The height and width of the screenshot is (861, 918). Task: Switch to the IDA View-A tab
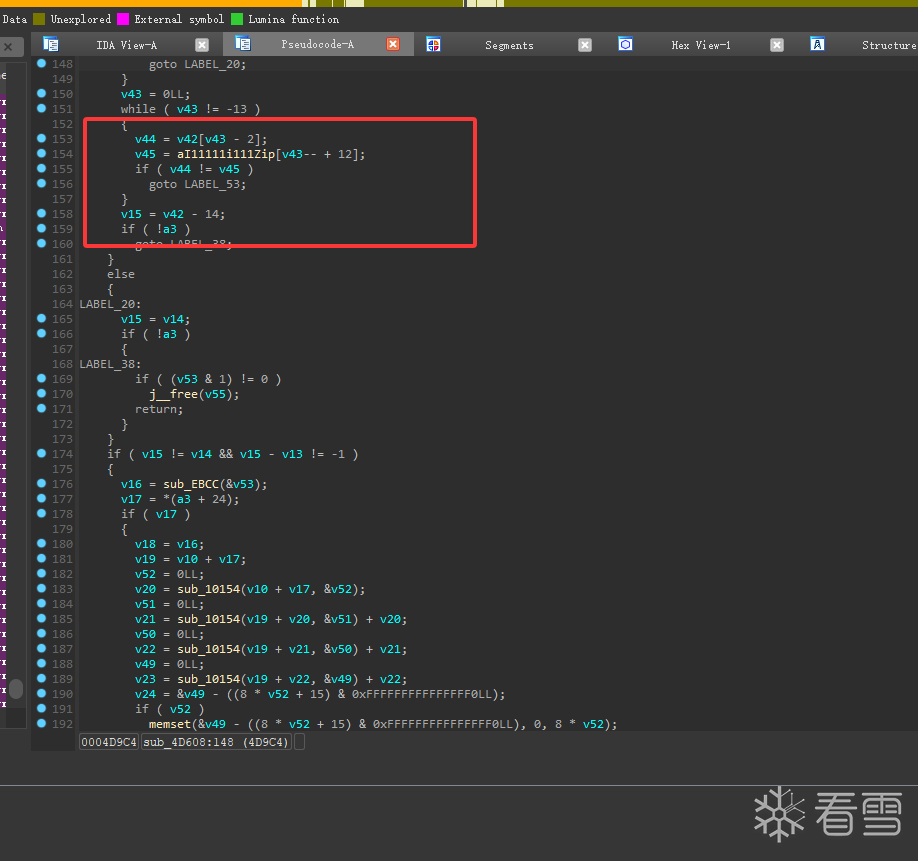(x=126, y=45)
